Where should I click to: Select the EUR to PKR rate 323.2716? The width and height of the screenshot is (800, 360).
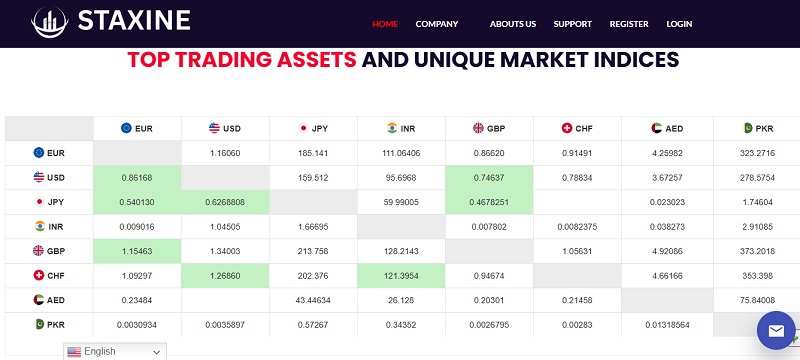coord(757,153)
